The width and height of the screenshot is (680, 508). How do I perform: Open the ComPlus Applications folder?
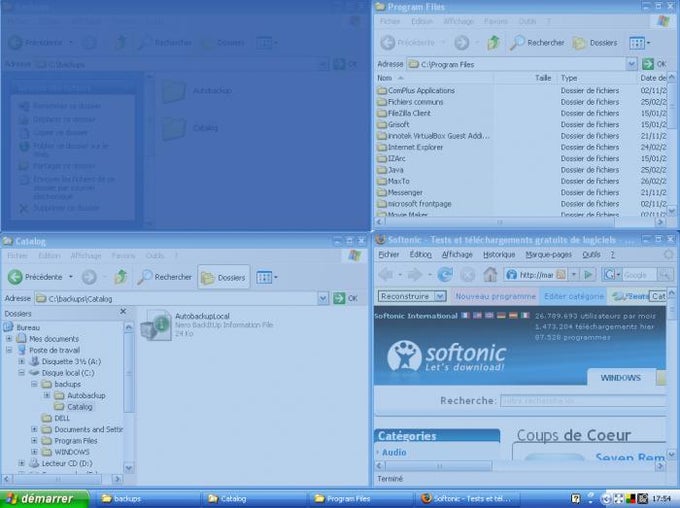(416, 90)
